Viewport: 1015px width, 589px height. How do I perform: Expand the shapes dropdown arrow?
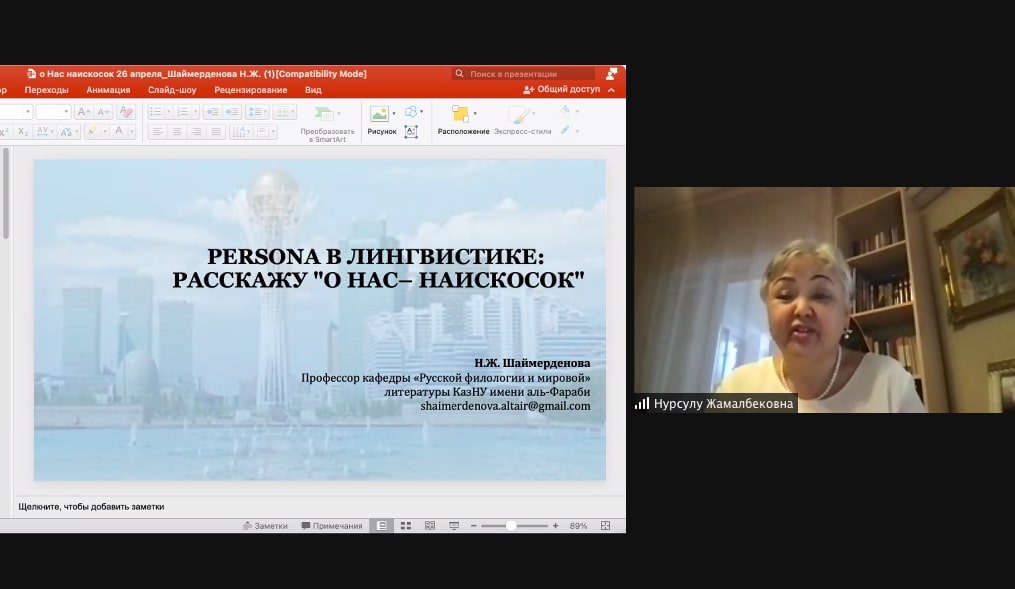pyautogui.click(x=422, y=112)
